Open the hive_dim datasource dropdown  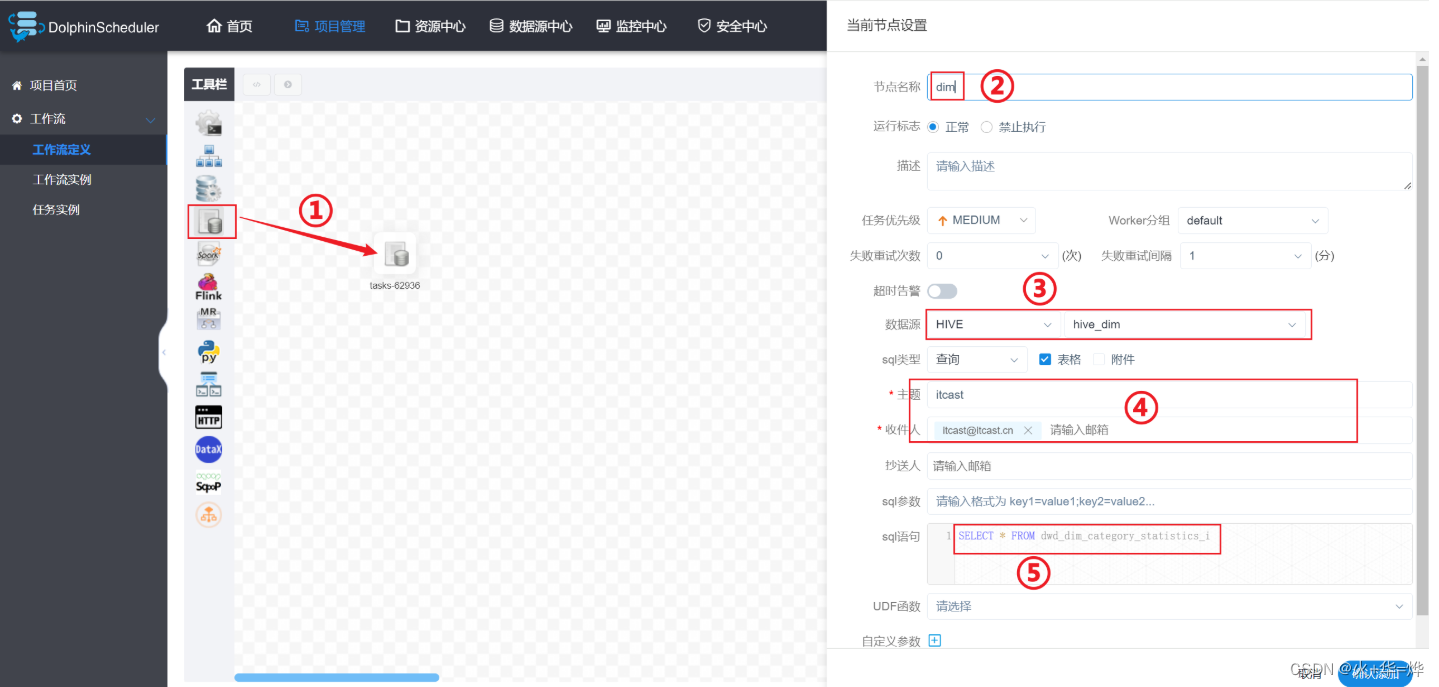click(x=1186, y=325)
